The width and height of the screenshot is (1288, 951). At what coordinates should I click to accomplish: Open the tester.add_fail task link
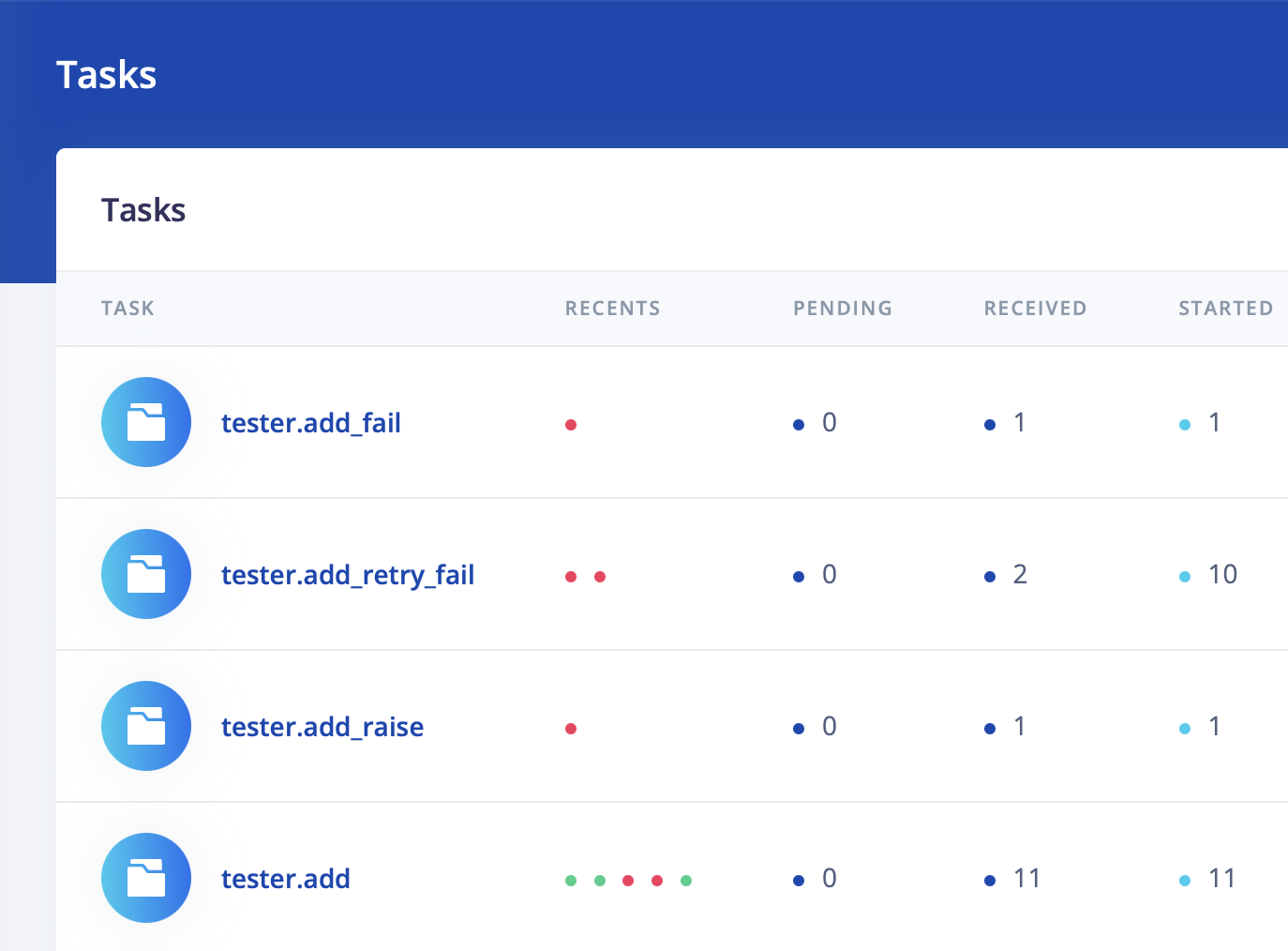coord(310,423)
